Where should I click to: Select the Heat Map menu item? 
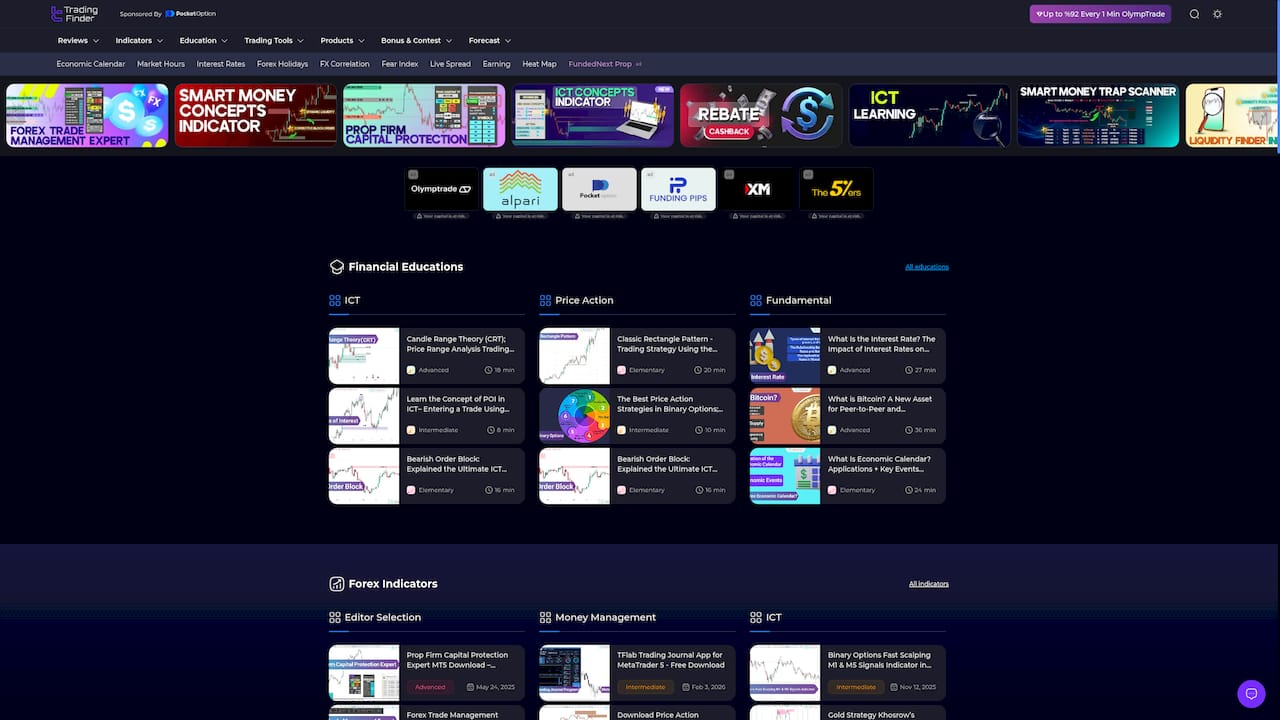[539, 63]
